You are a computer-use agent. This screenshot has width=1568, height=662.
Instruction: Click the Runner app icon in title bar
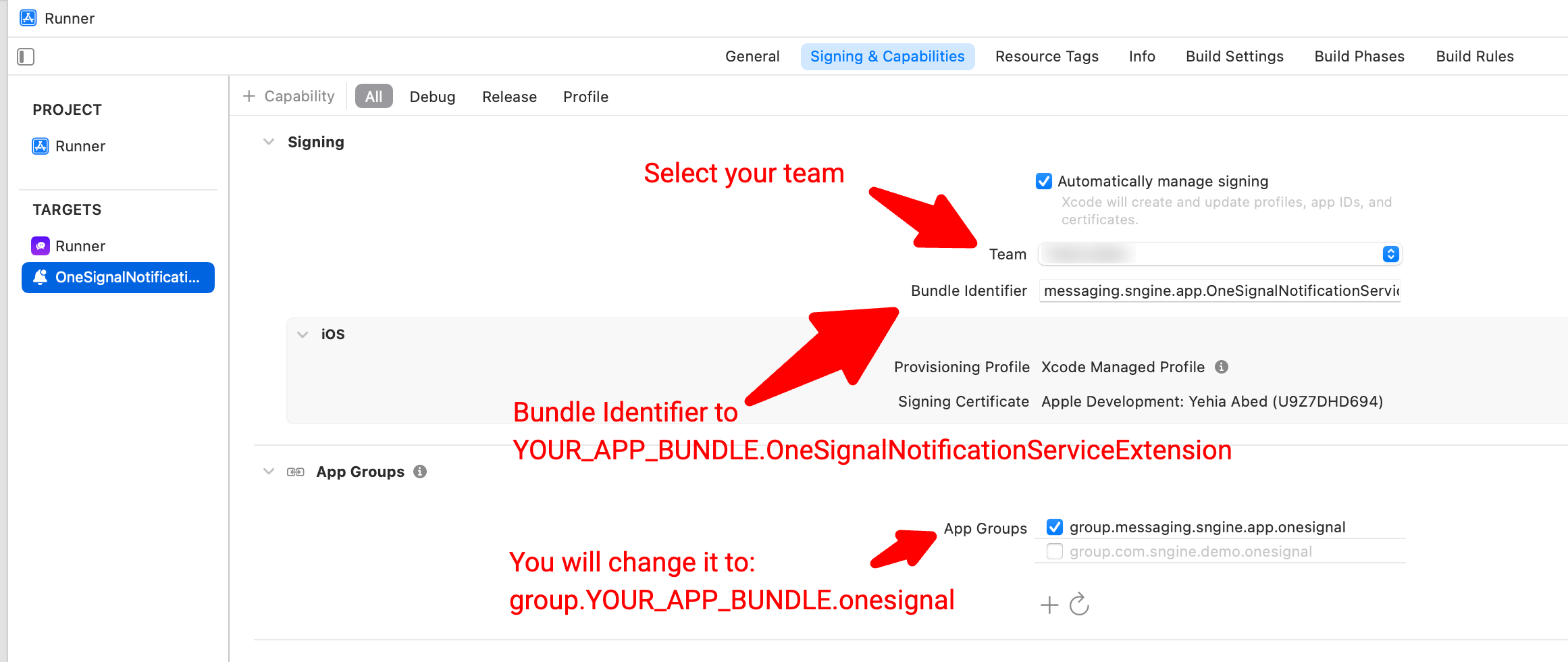pyautogui.click(x=28, y=18)
